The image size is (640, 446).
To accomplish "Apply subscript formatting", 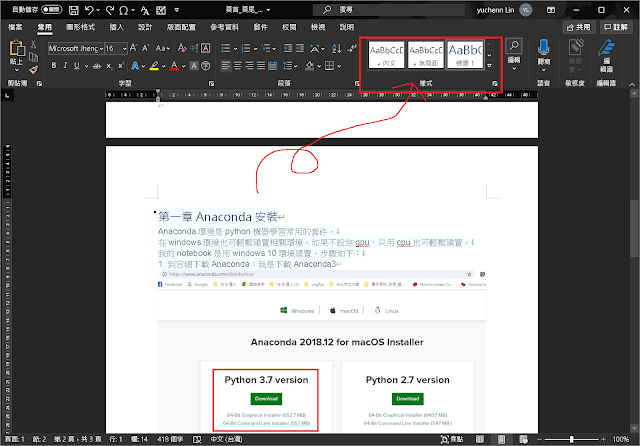I will pyautogui.click(x=109, y=66).
